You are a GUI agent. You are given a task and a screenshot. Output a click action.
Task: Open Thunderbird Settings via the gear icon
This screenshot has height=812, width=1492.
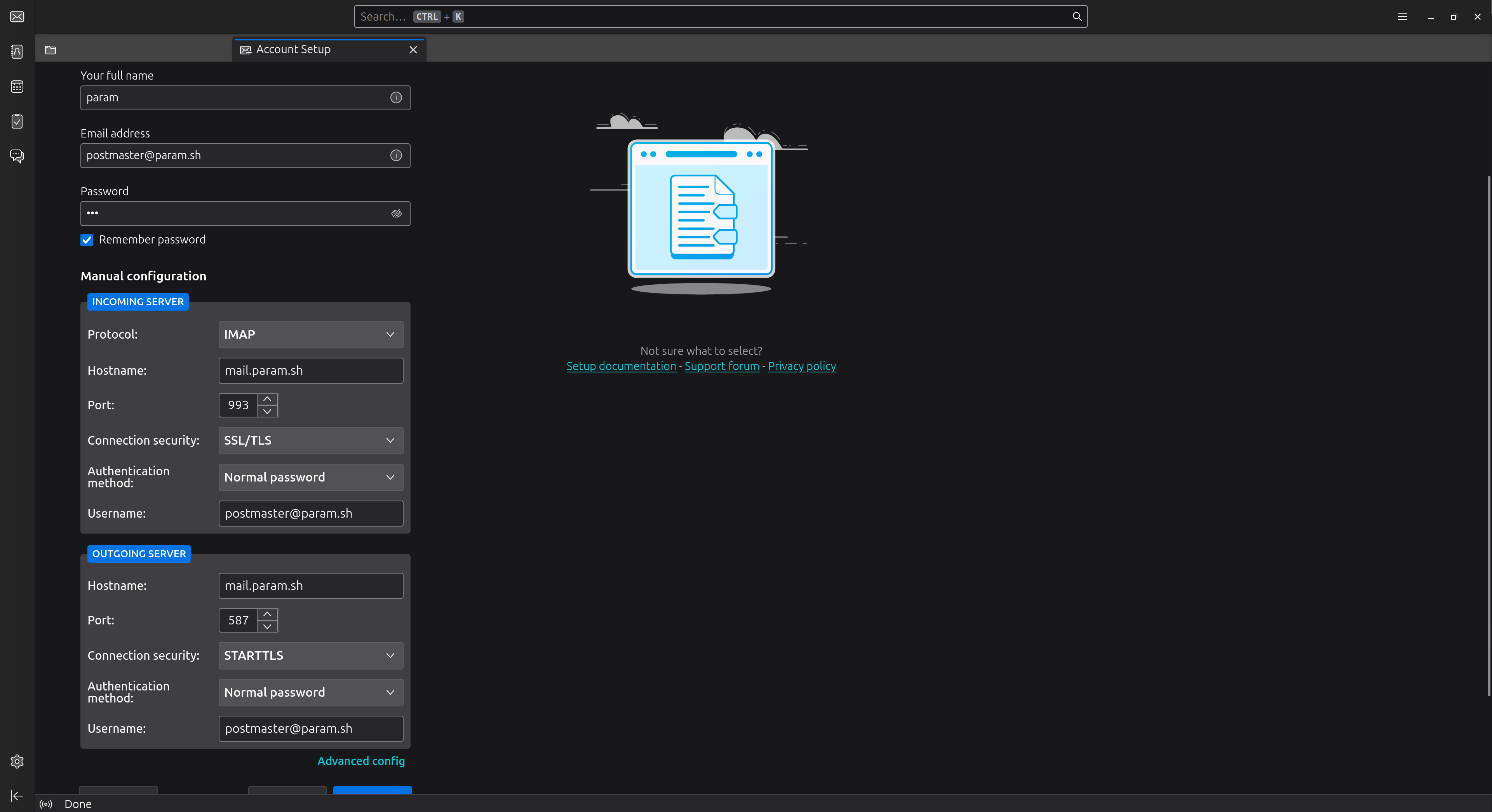[16, 762]
